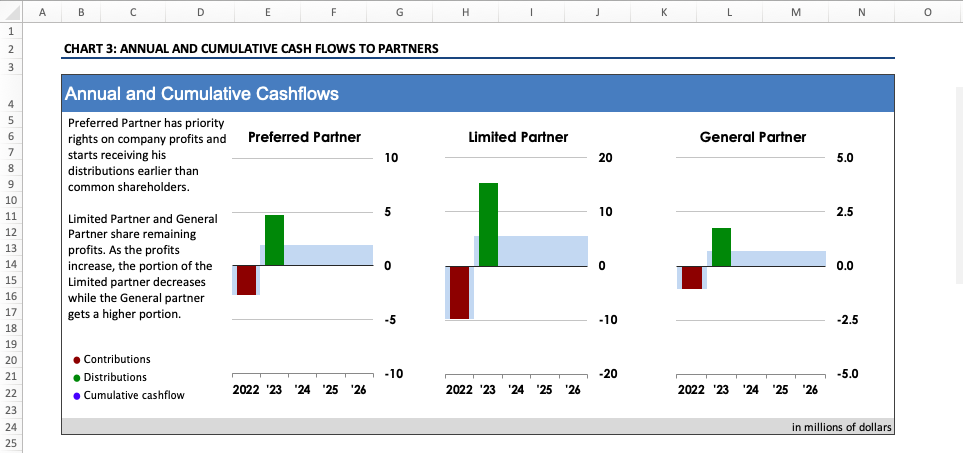
Task: Select Preferred Partner red contributions bar
Action: (x=246, y=280)
